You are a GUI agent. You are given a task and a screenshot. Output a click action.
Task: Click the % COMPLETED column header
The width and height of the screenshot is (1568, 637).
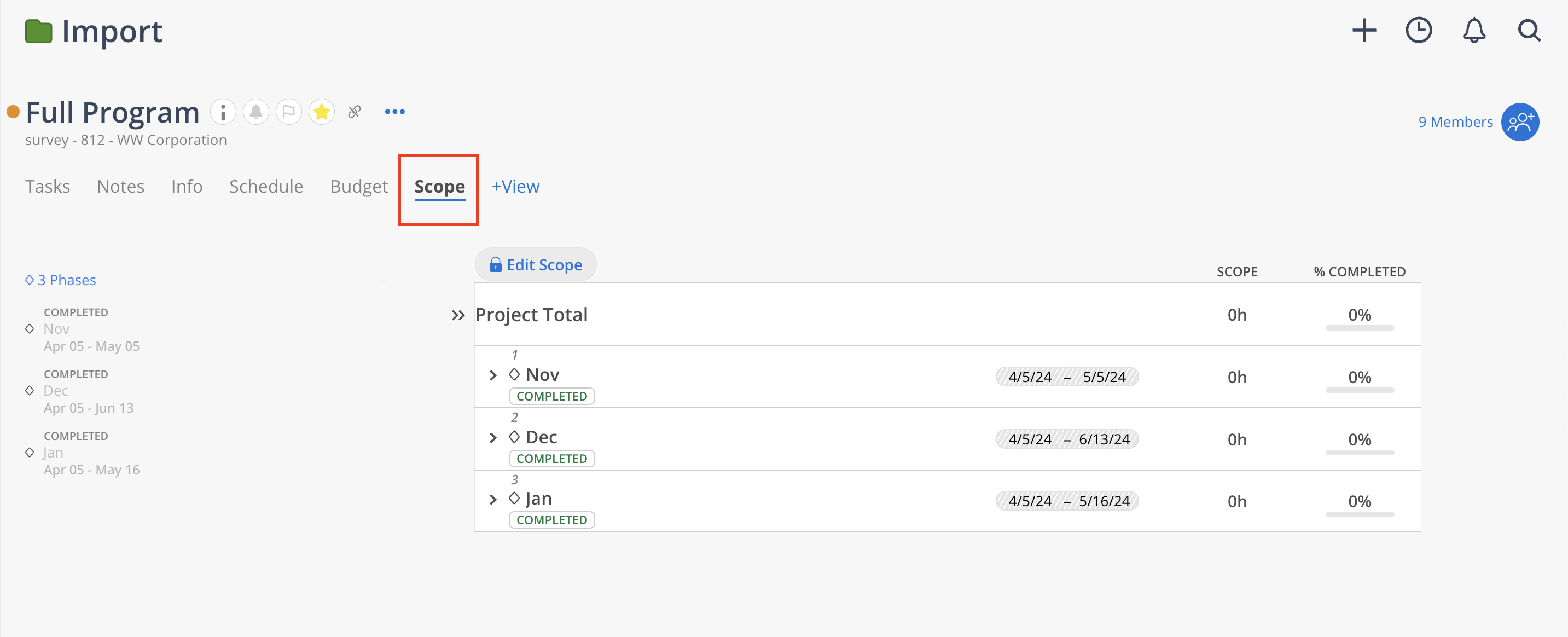tap(1359, 271)
